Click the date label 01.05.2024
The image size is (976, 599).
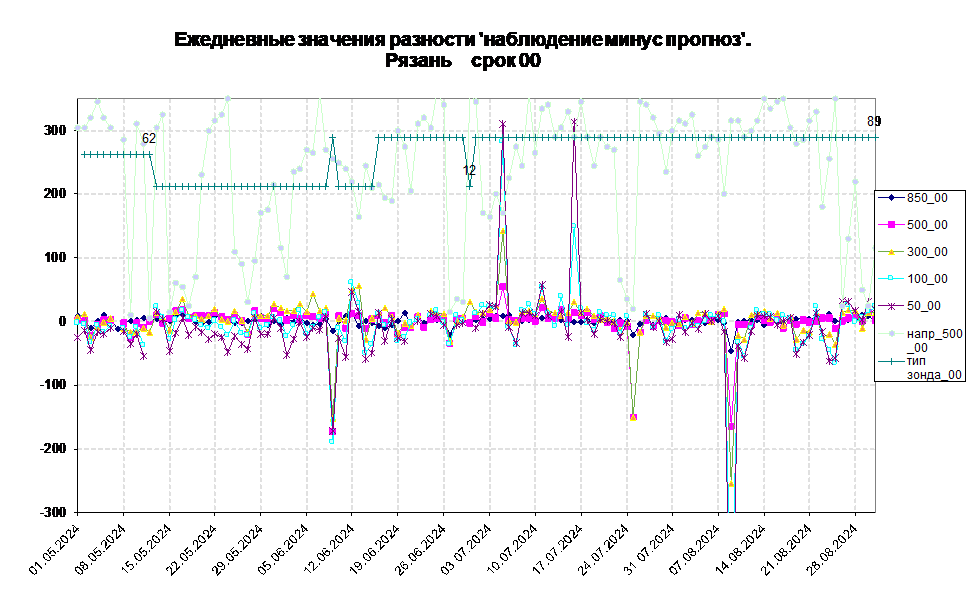[x=55, y=550]
